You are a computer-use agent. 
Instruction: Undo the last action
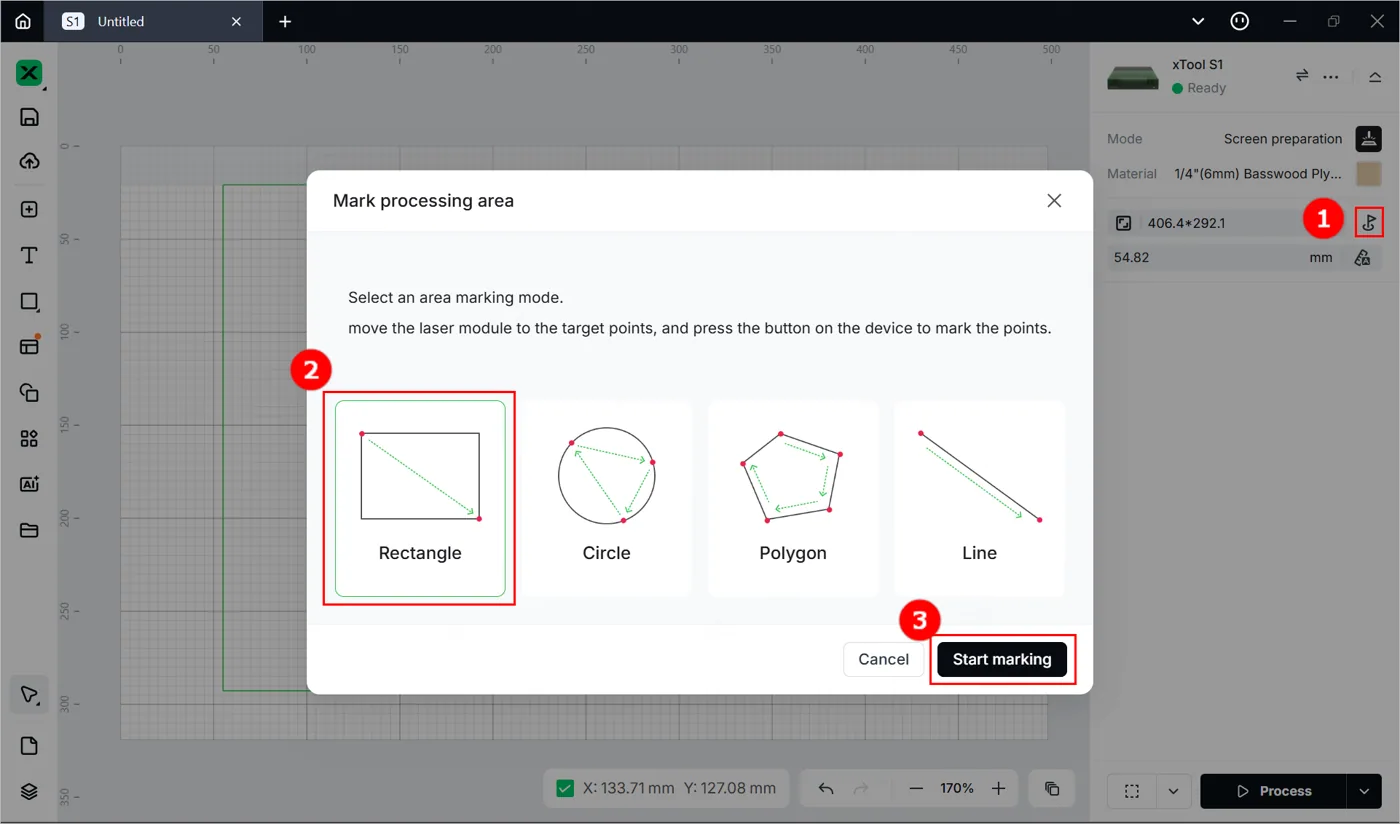[826, 789]
